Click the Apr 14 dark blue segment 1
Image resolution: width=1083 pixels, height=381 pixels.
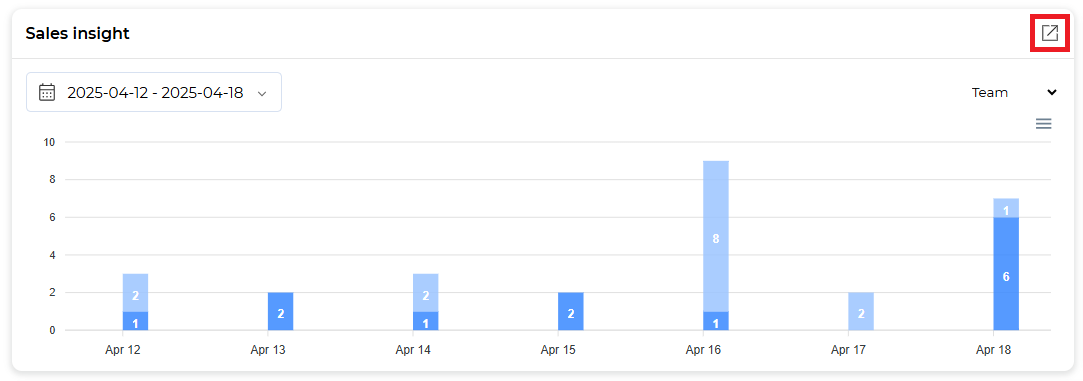[x=425, y=321]
